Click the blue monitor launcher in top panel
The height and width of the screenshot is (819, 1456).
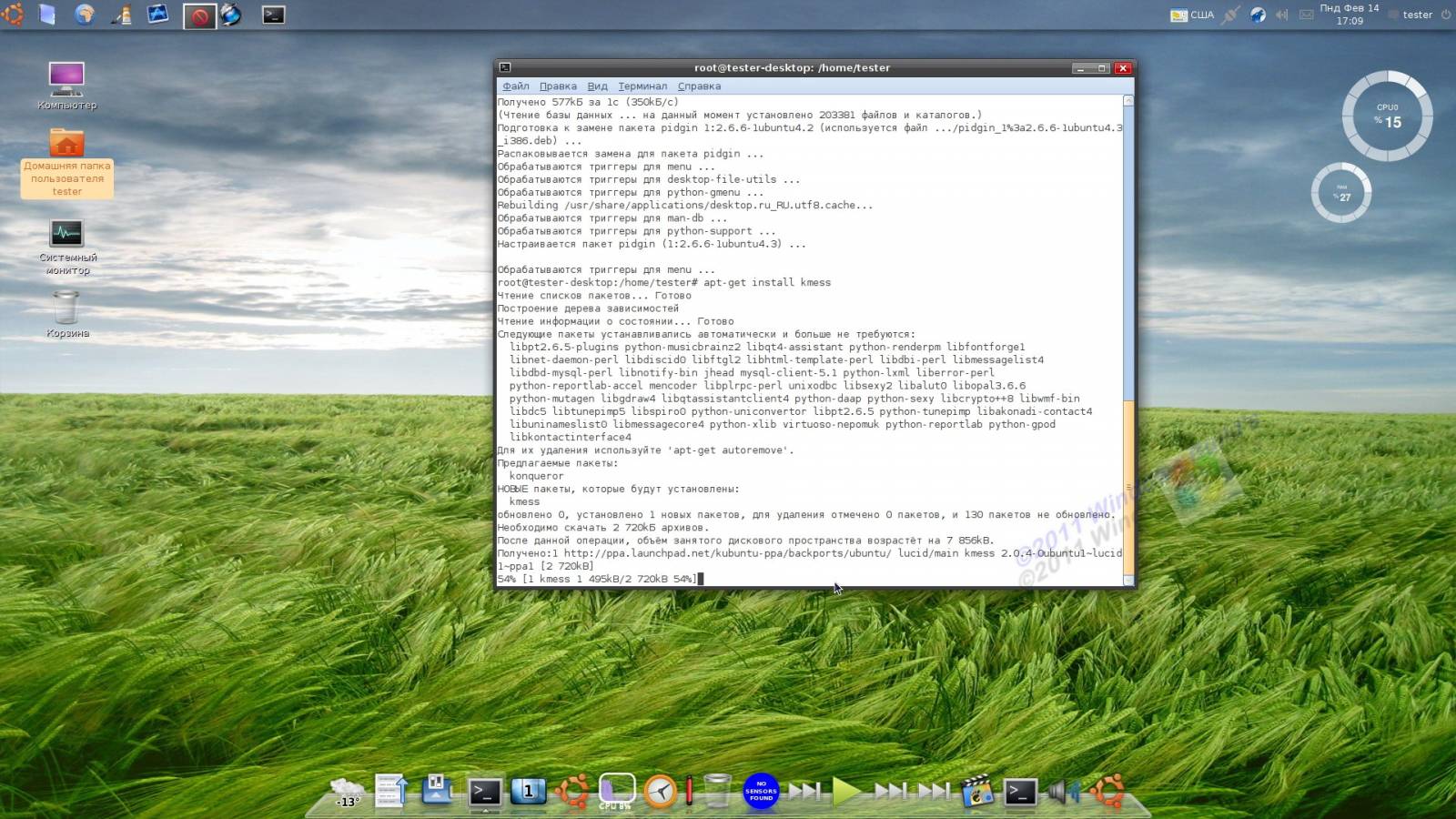click(158, 14)
